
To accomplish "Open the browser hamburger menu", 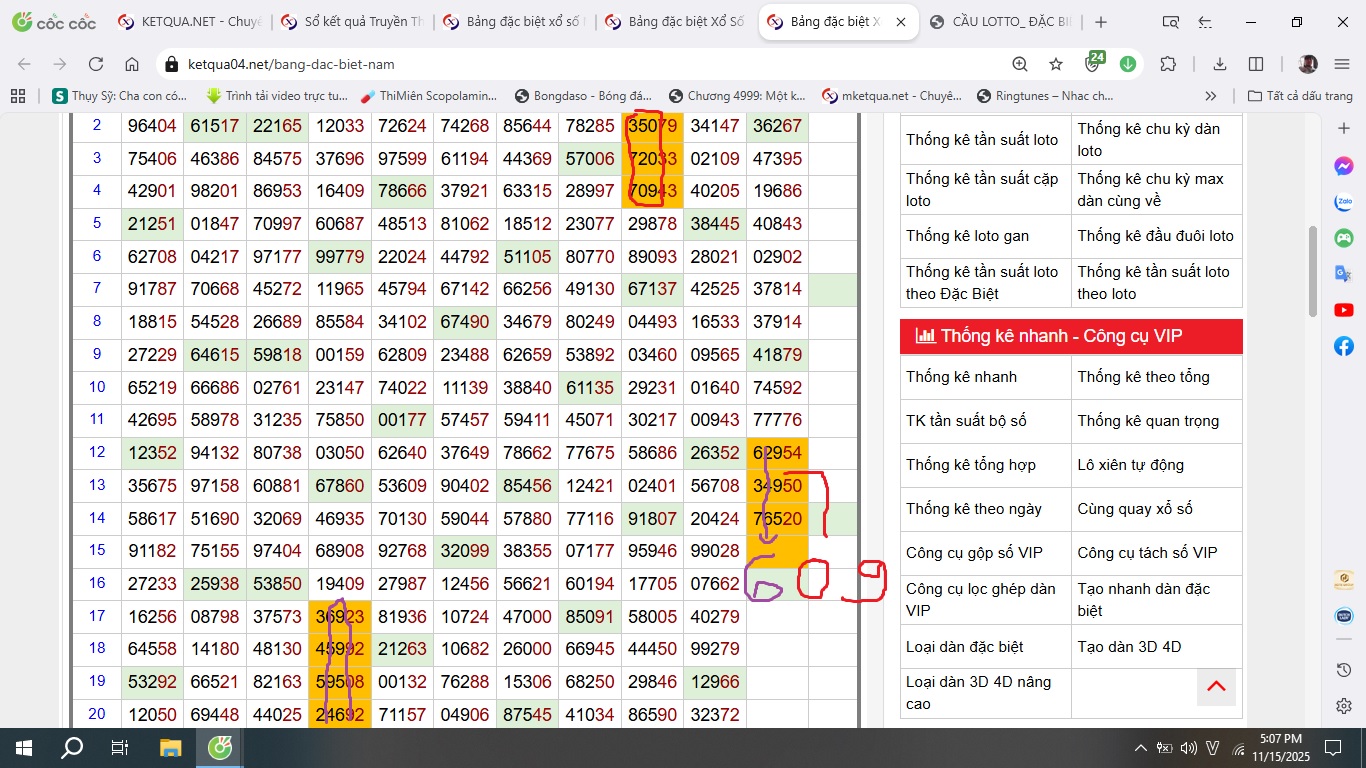I will [1342, 64].
